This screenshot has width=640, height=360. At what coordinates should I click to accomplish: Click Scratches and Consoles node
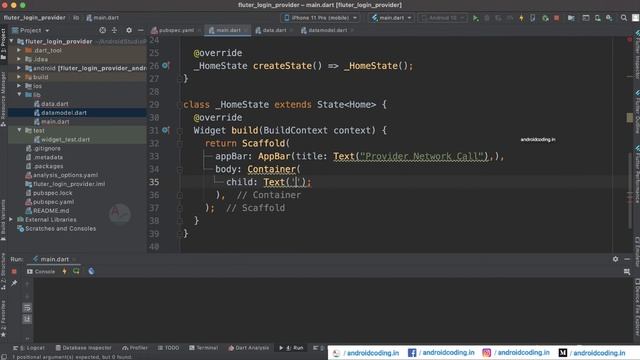(x=60, y=229)
